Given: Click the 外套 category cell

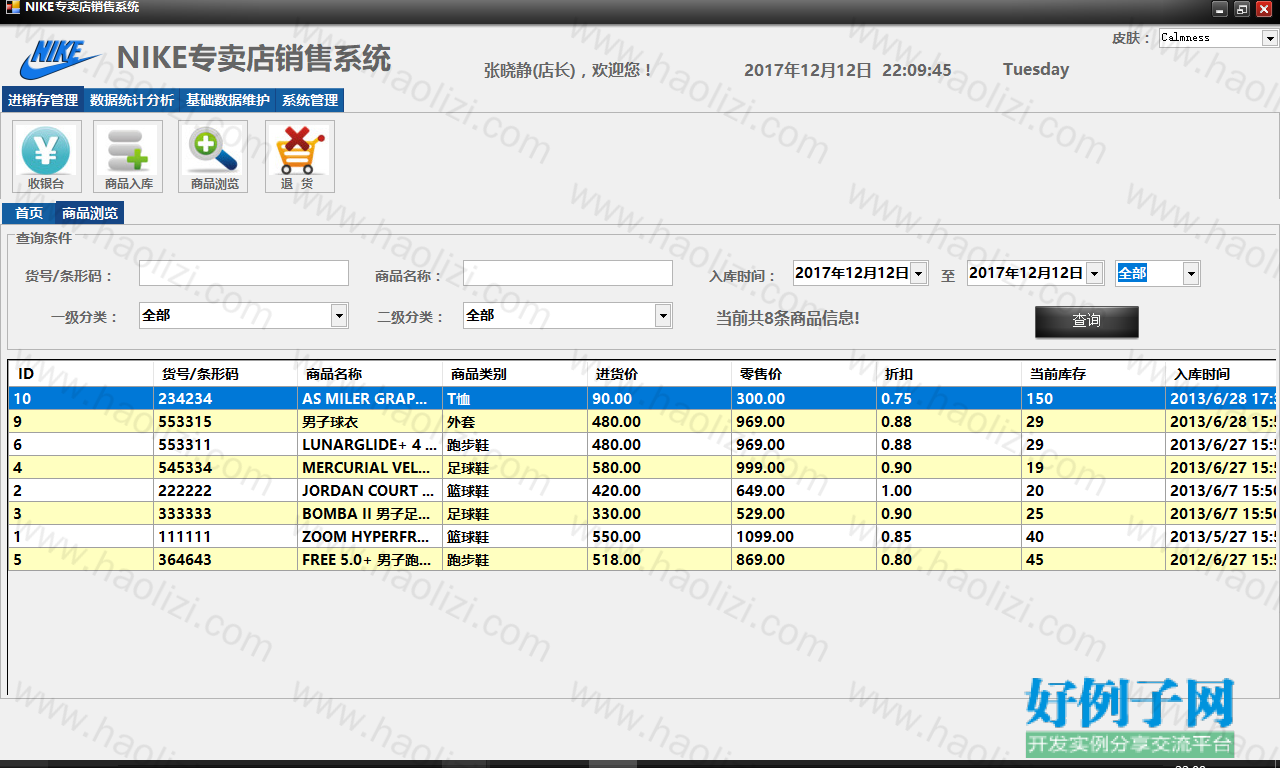Looking at the screenshot, I should 515,422.
